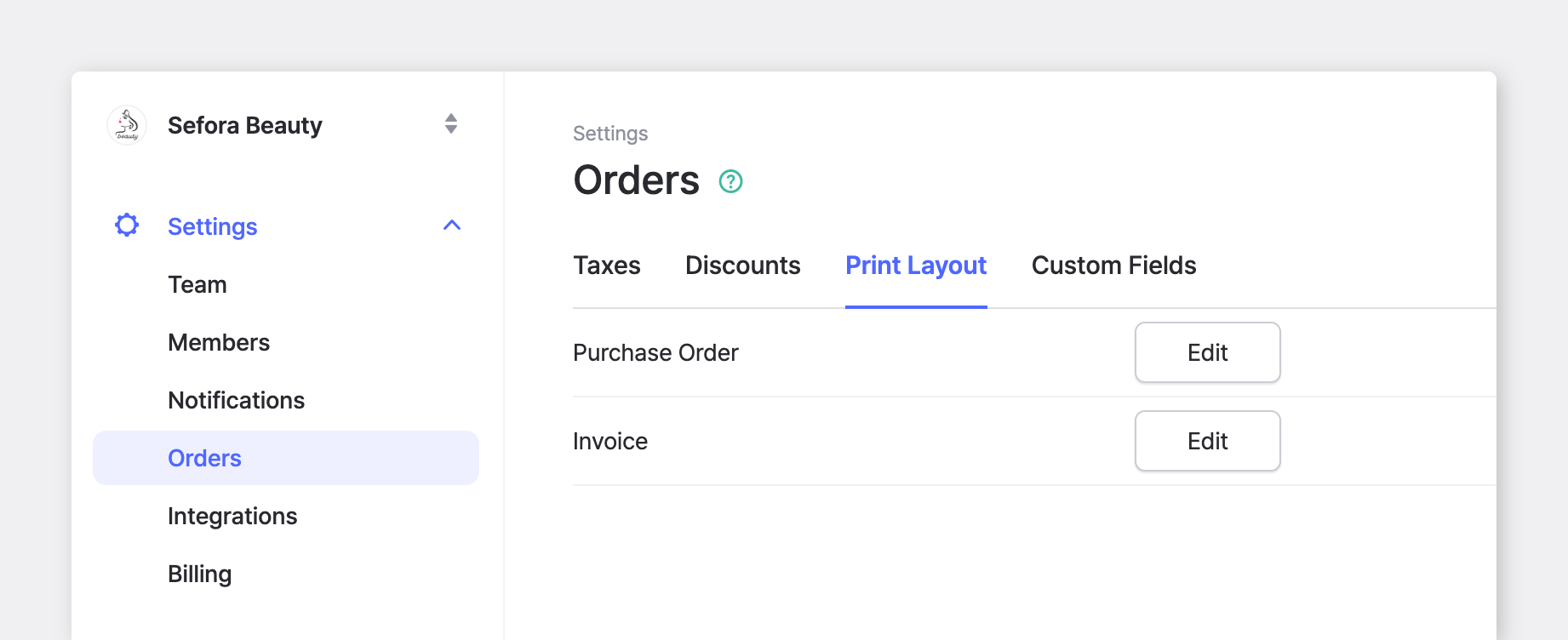Open Team settings in sidebar
The width and height of the screenshot is (1568, 640).
click(197, 284)
